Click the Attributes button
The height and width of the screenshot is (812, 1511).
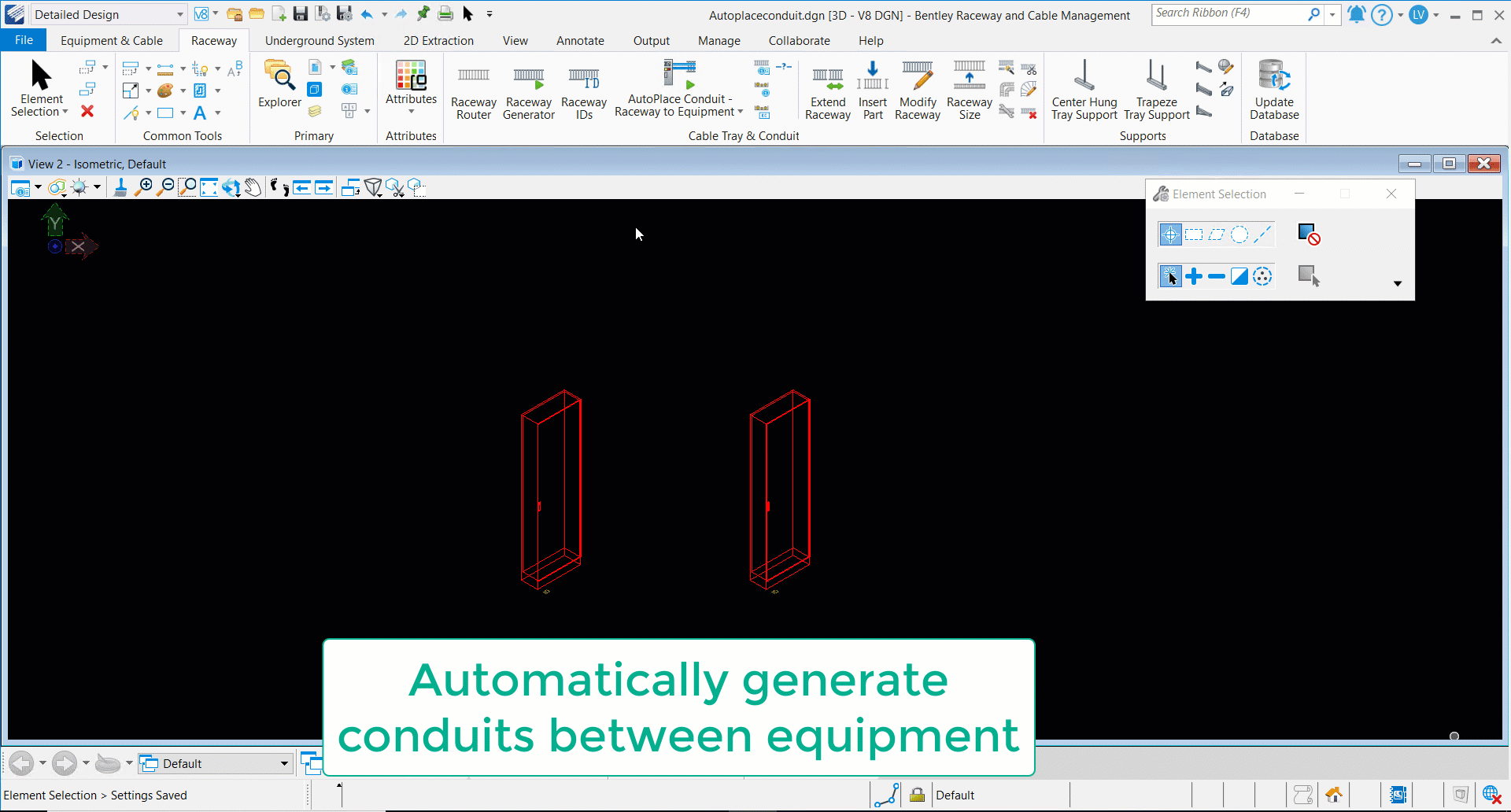tap(411, 85)
